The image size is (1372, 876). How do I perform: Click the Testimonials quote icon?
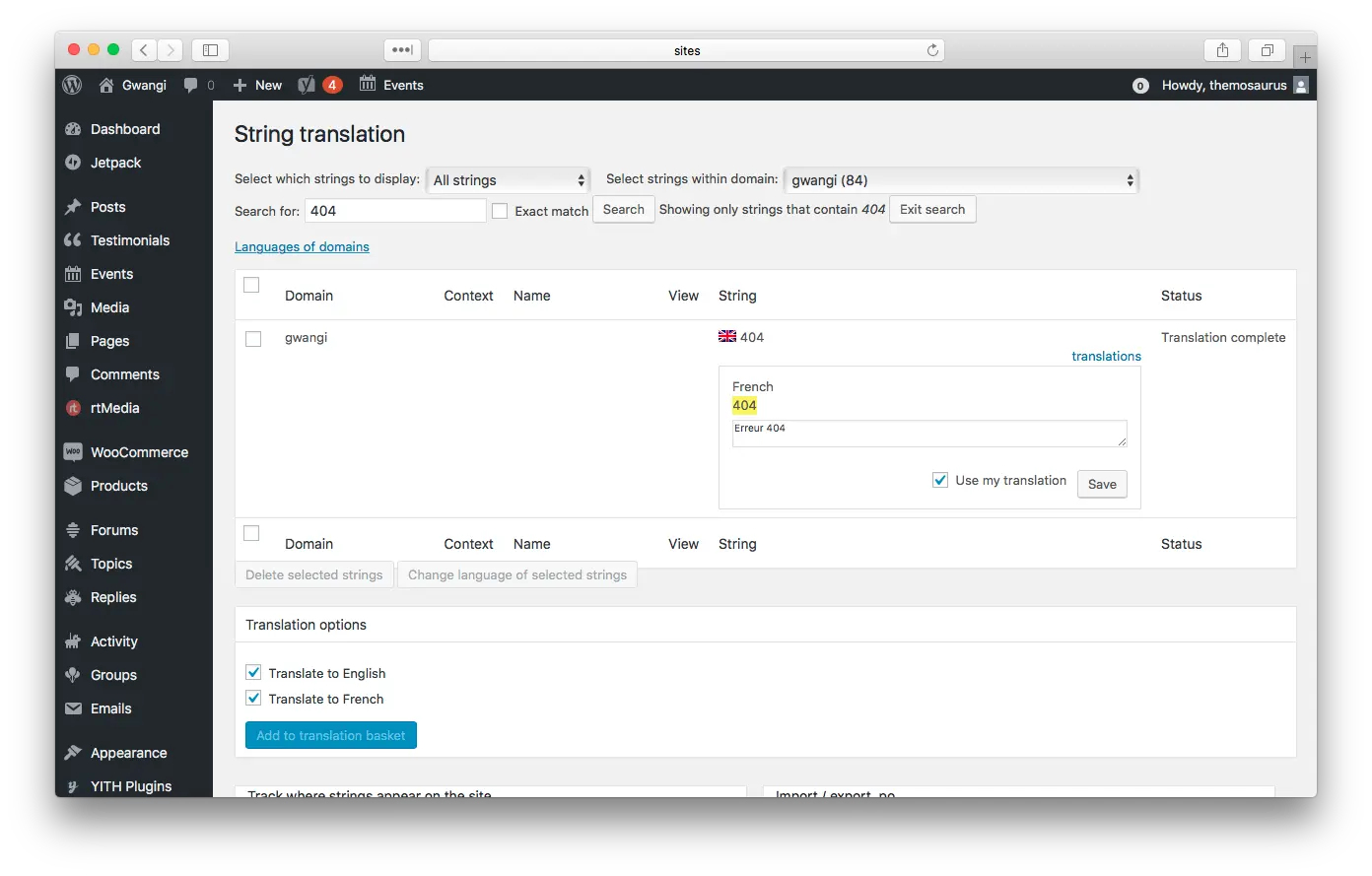click(x=73, y=240)
